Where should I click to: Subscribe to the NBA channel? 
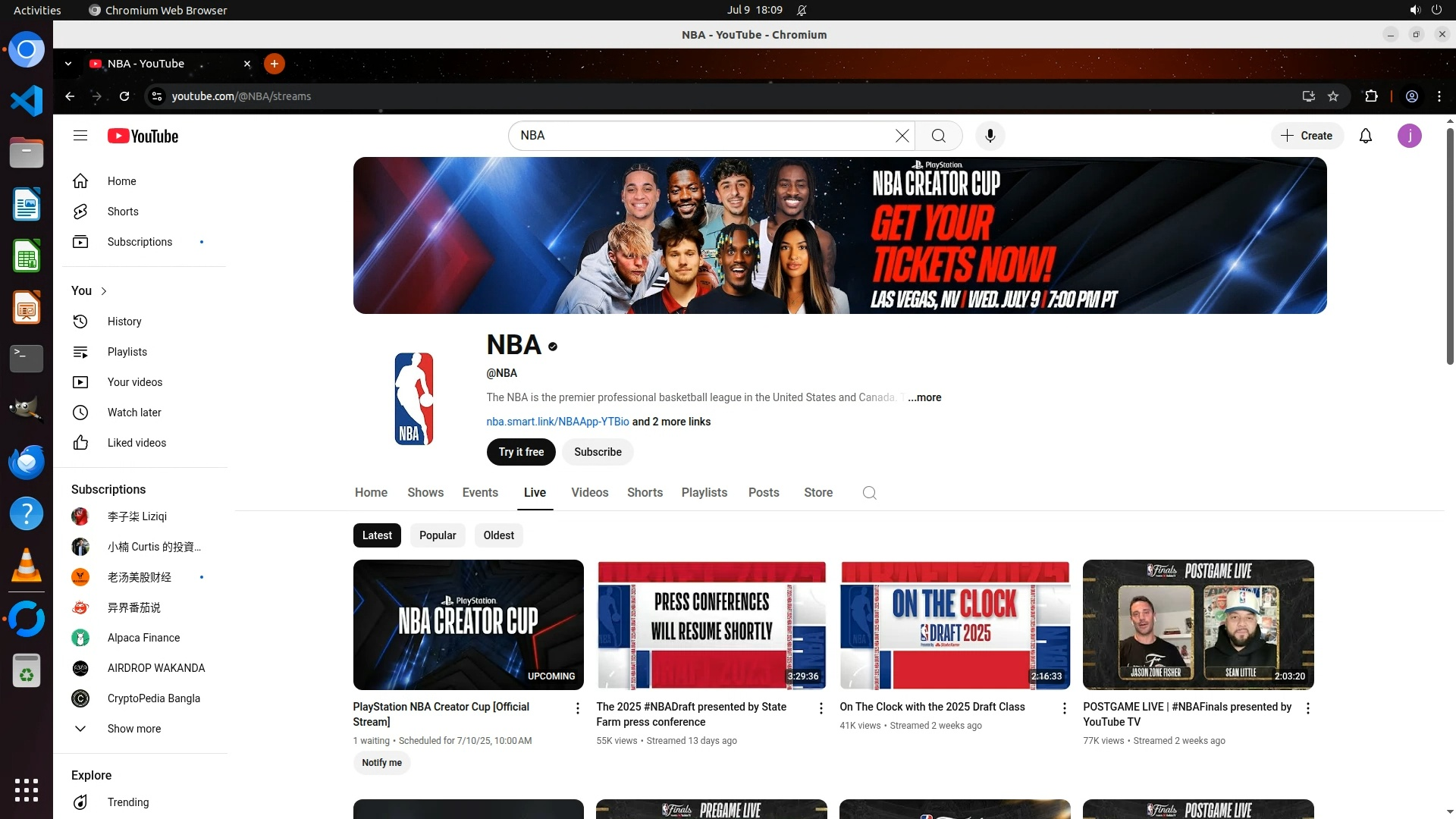click(x=598, y=452)
